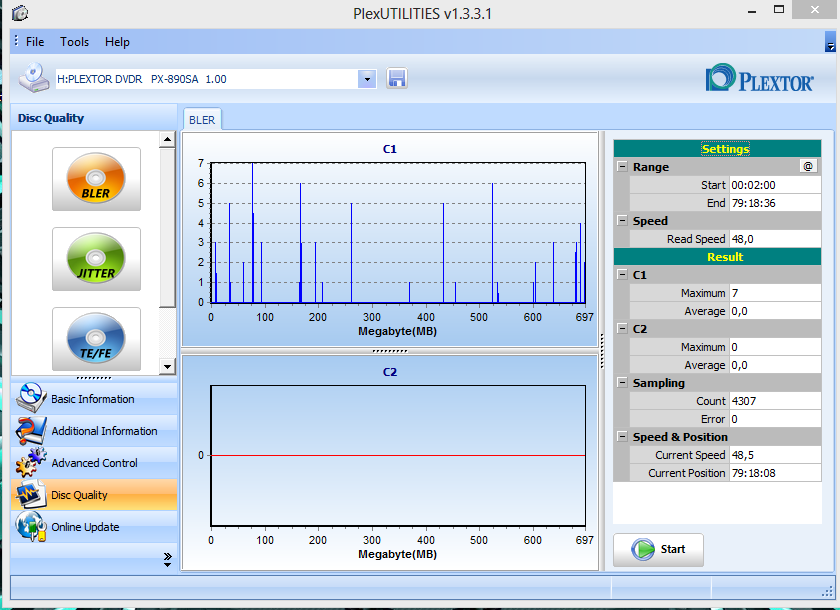
Task: Collapse the C1 result group
Action: point(622,275)
